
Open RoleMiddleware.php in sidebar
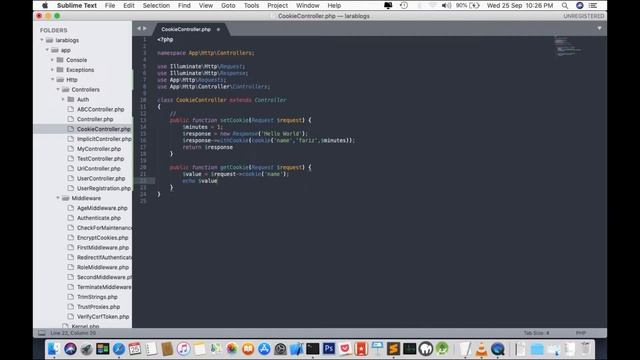103,267
